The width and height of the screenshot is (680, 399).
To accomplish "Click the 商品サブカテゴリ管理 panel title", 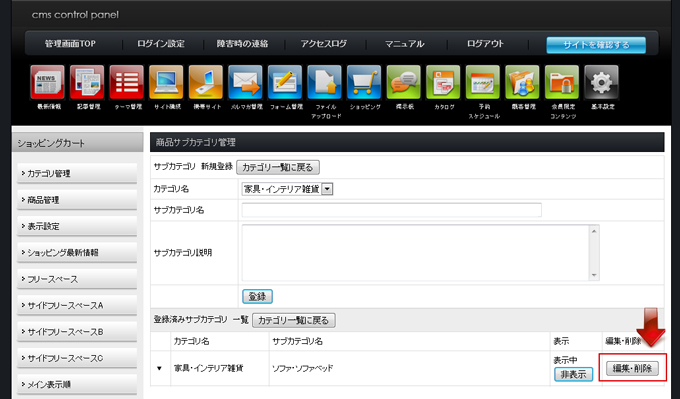I will 196,142.
